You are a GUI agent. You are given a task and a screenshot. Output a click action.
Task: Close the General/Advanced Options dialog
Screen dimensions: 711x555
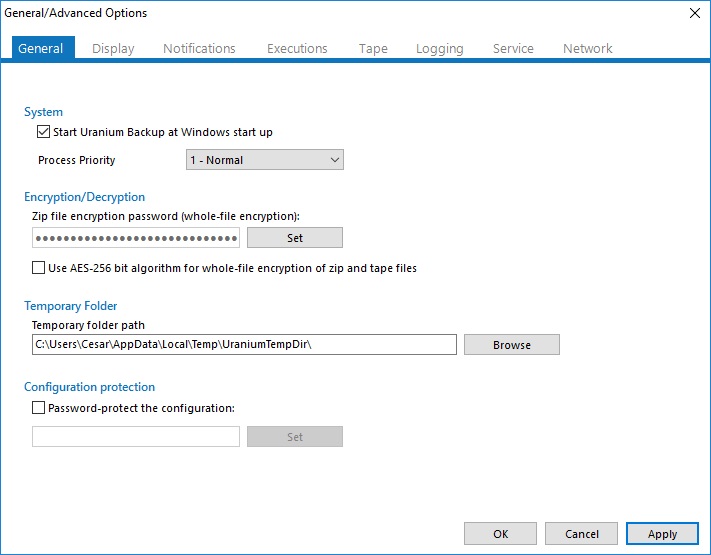[x=695, y=13]
